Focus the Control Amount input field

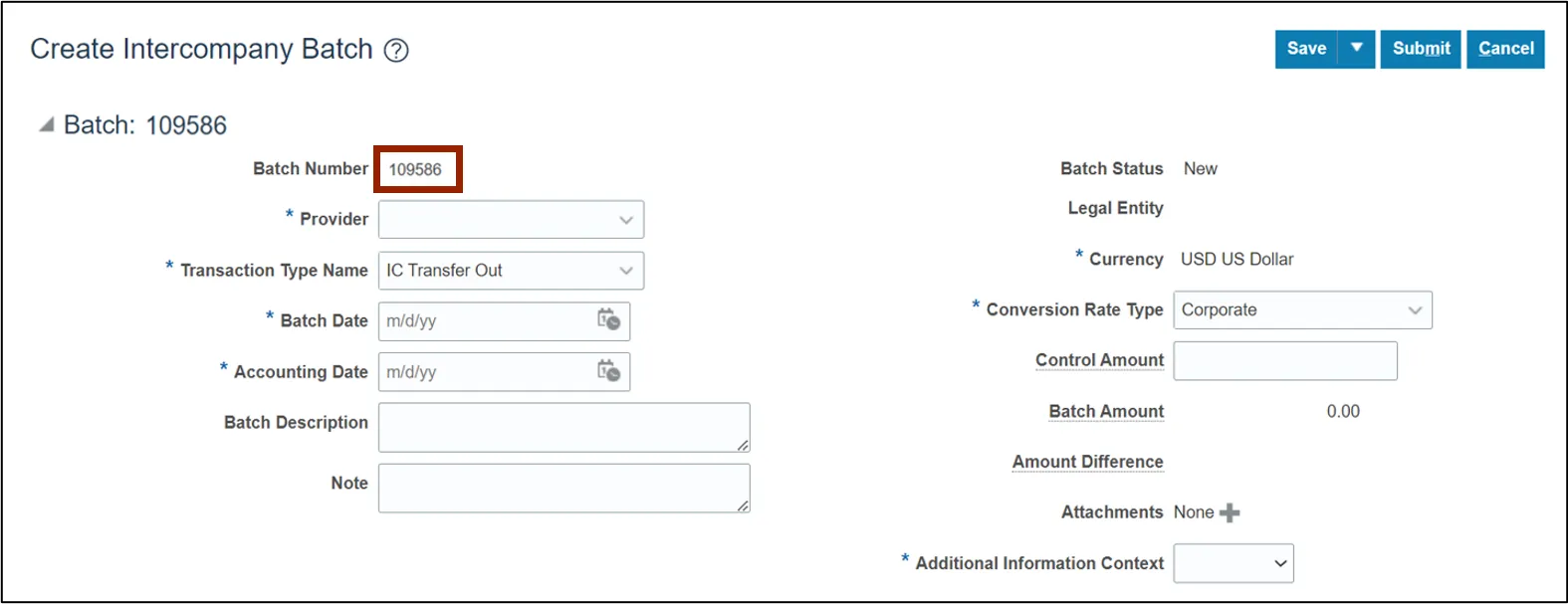coord(1284,360)
